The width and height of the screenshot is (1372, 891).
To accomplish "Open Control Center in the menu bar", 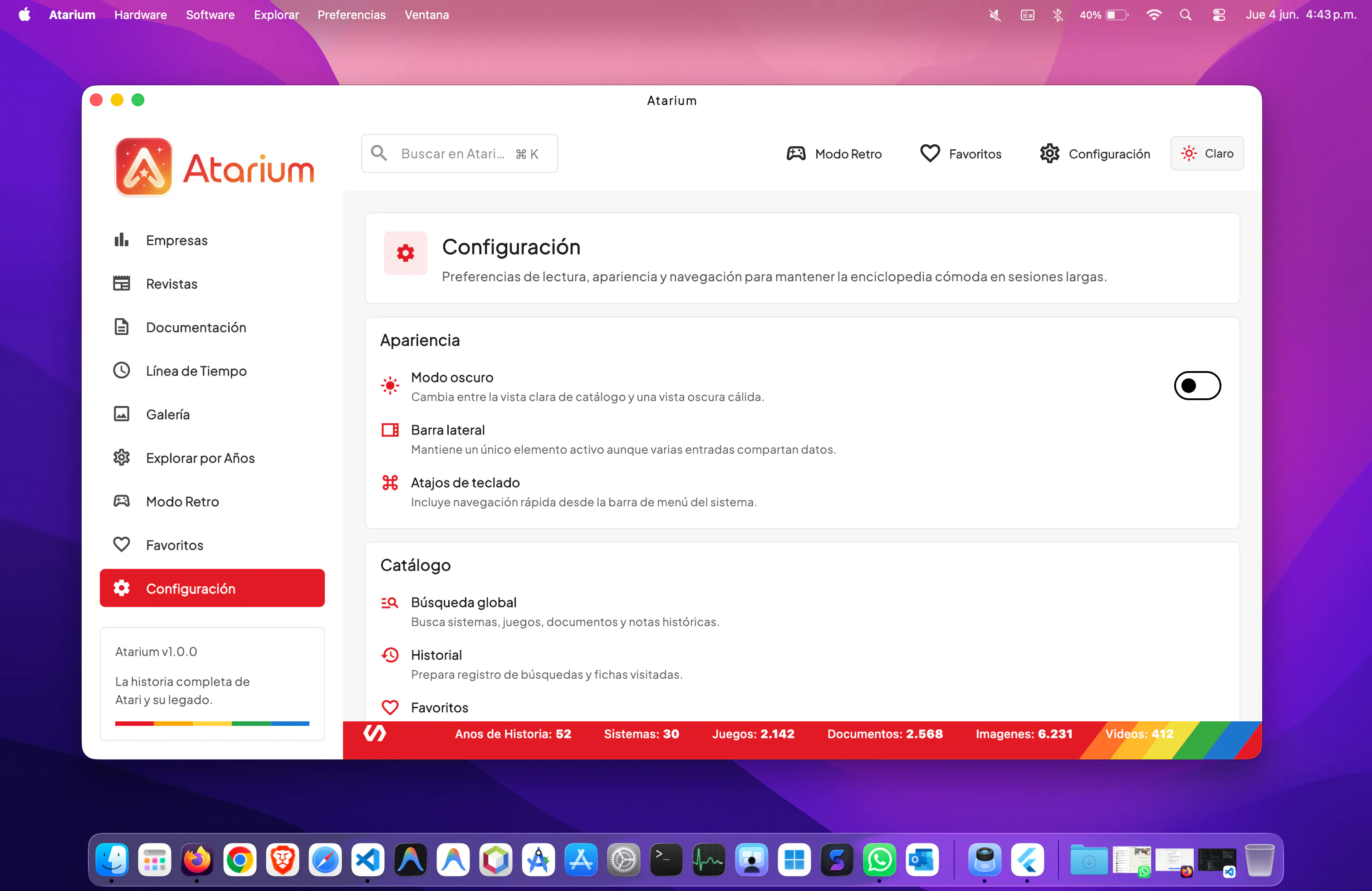I will [1219, 15].
